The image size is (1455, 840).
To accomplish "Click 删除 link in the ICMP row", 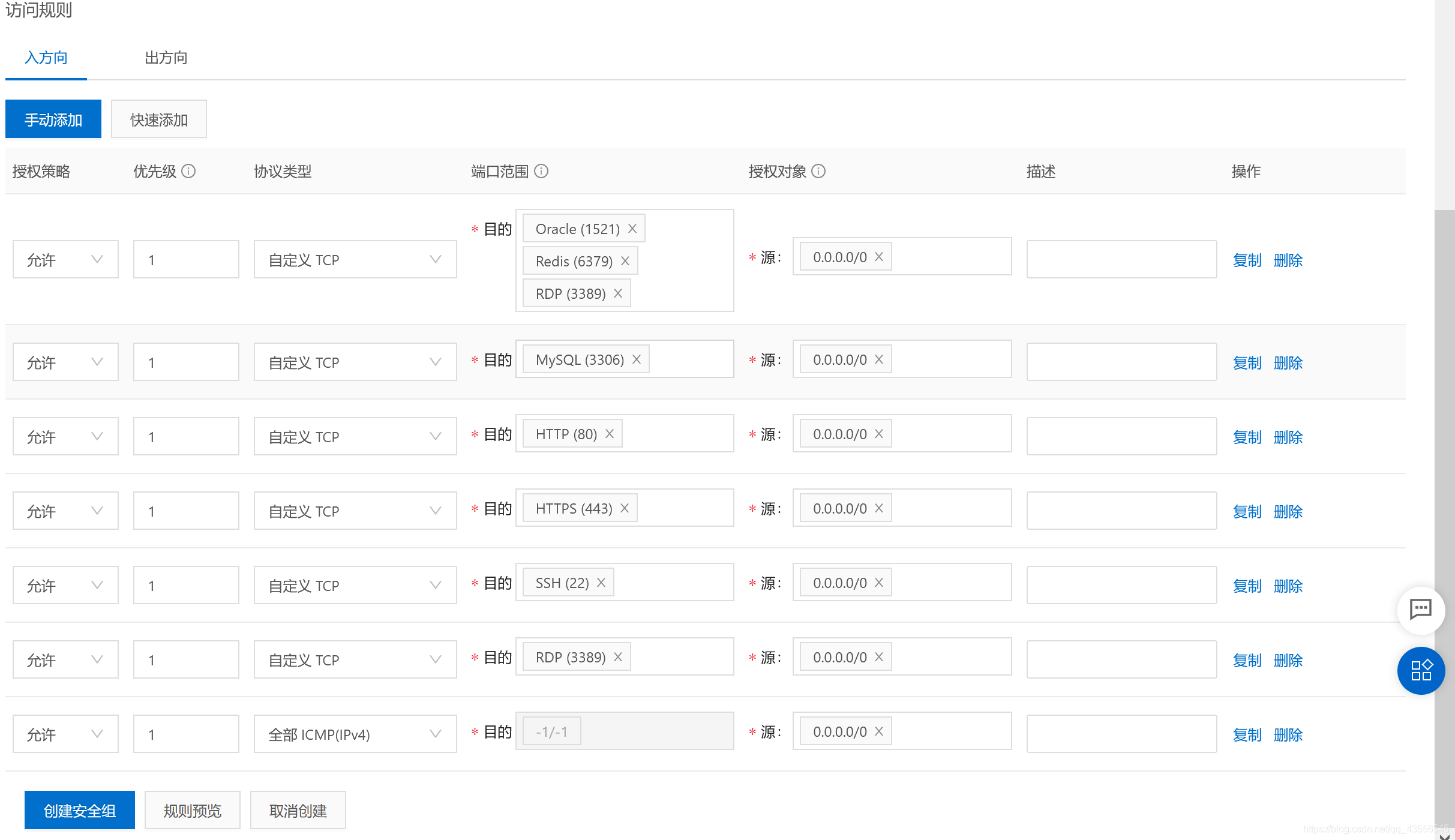I will (1288, 735).
